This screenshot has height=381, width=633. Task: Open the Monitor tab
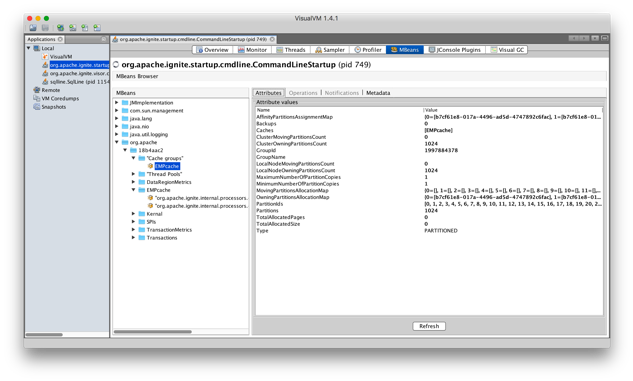(252, 50)
